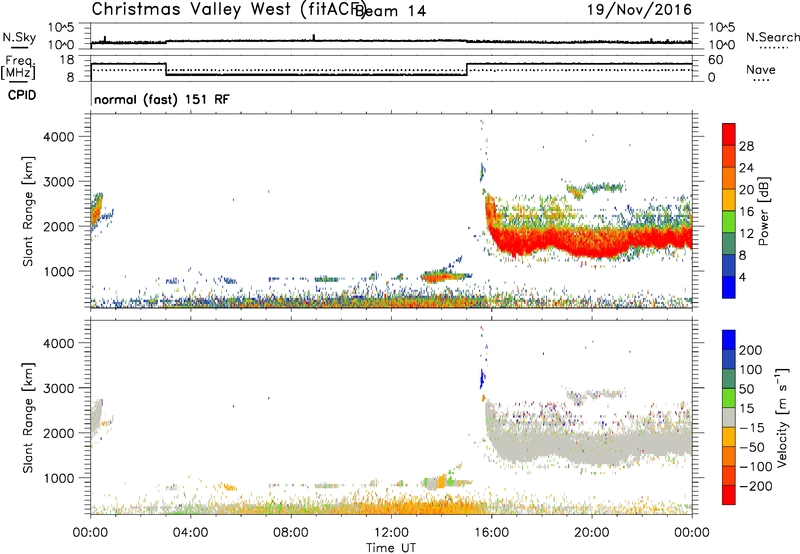Click the '08:00' time axis tick label

click(291, 533)
